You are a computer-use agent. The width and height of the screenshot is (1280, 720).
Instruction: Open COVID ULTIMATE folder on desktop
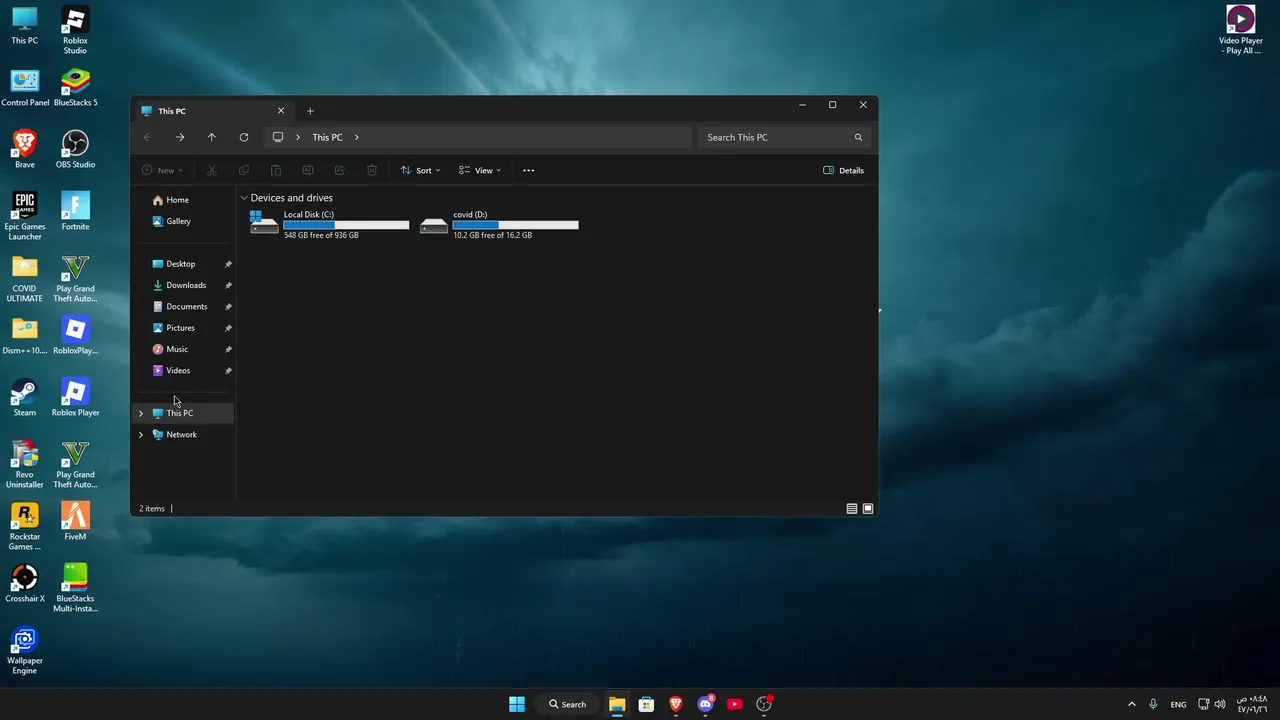click(x=25, y=279)
